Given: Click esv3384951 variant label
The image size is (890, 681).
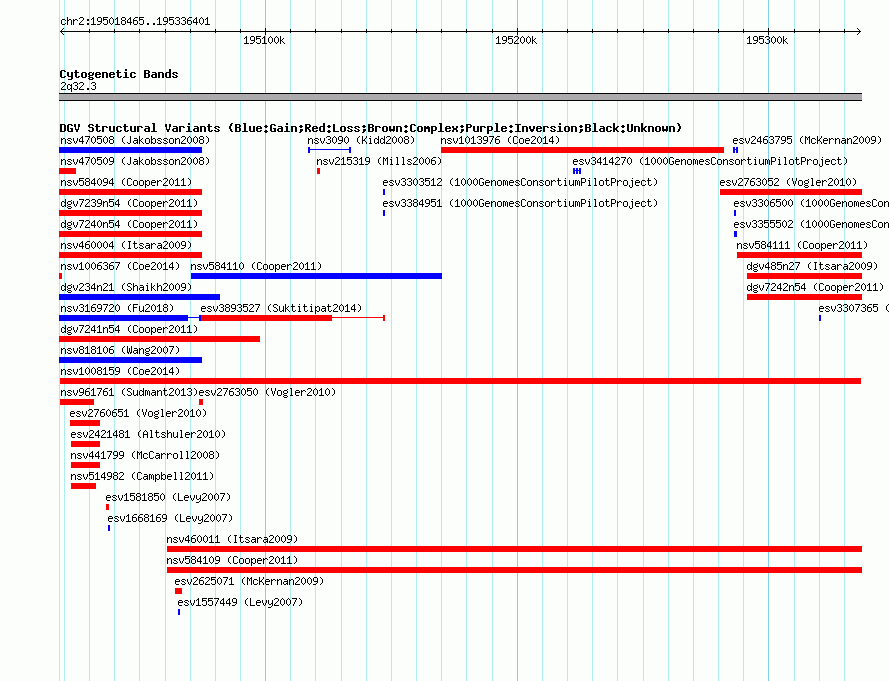Looking at the screenshot, I should (520, 203).
